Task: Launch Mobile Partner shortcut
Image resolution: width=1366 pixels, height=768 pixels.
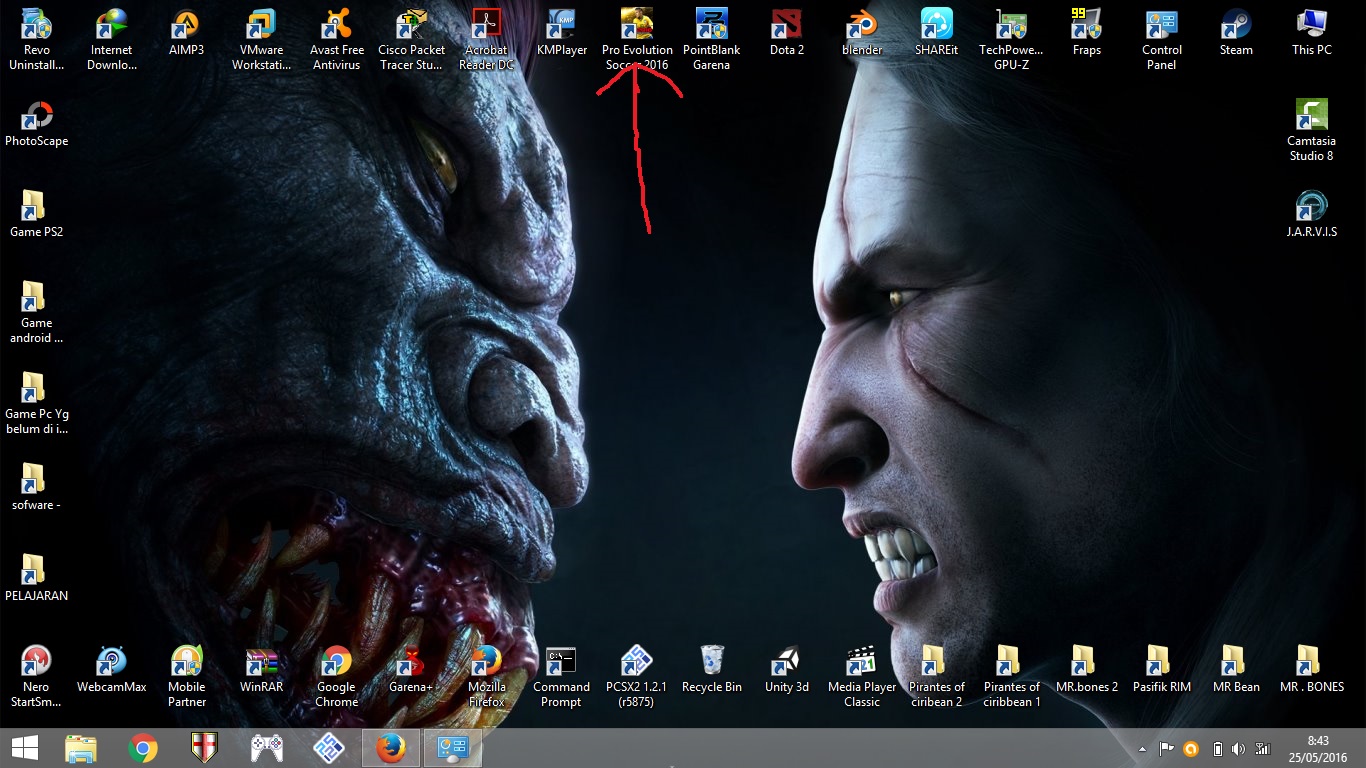Action: (186, 677)
